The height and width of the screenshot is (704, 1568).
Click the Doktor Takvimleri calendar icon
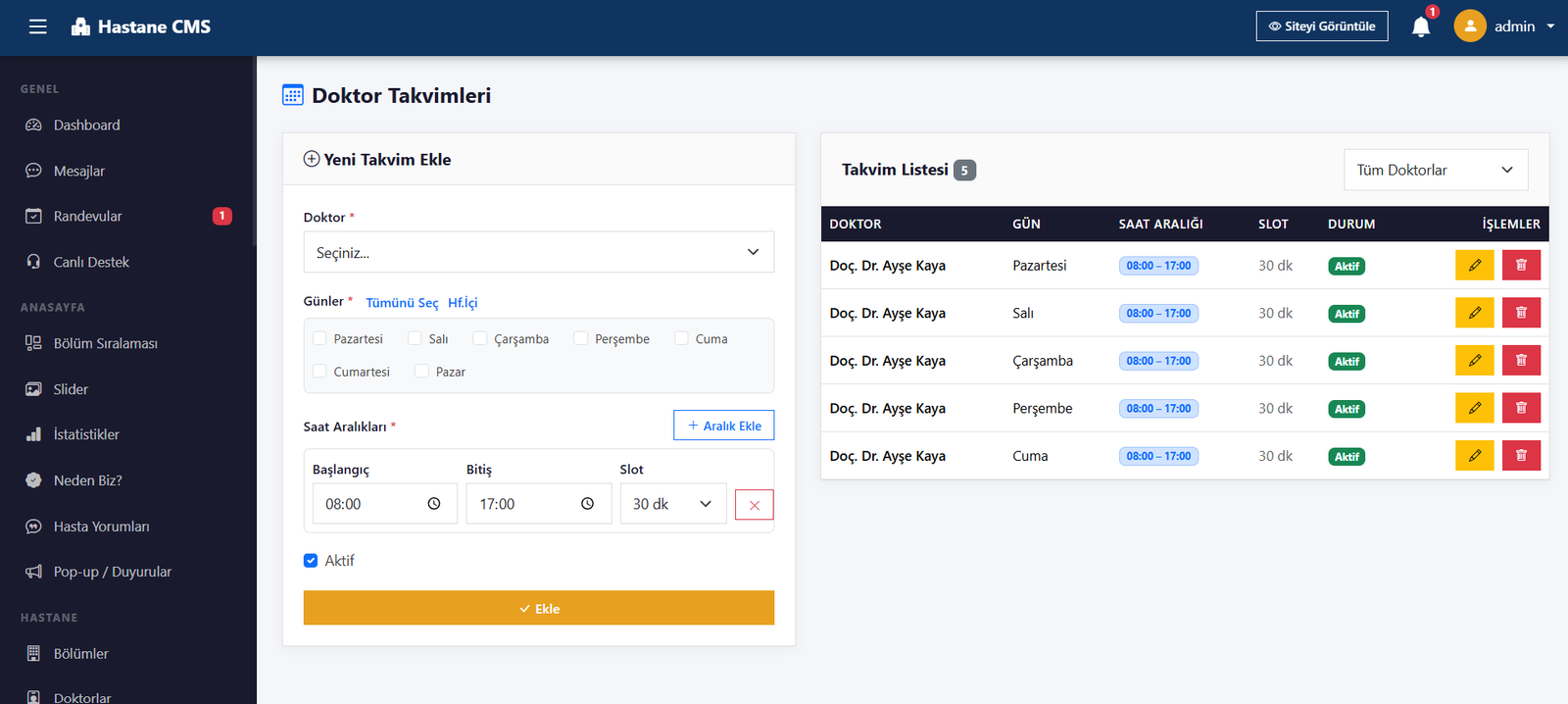point(293,95)
